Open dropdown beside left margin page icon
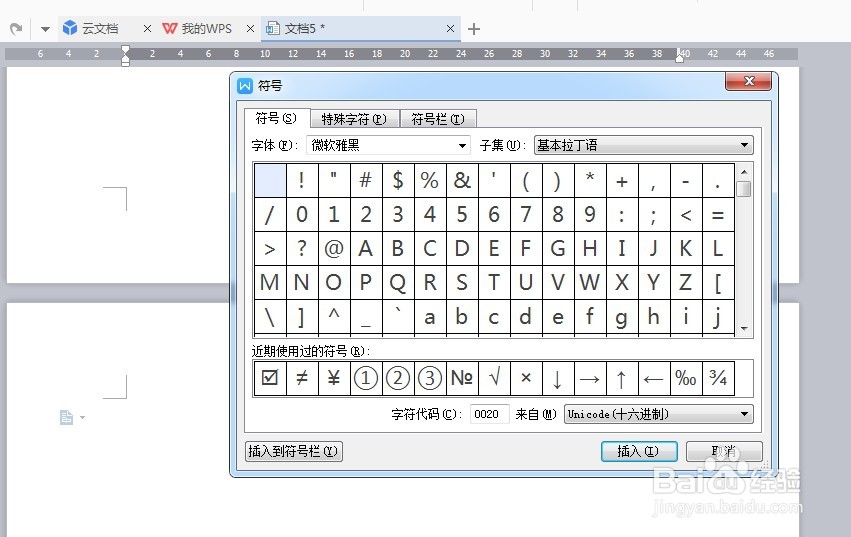Screen dimensions: 851x537 (x=82, y=418)
